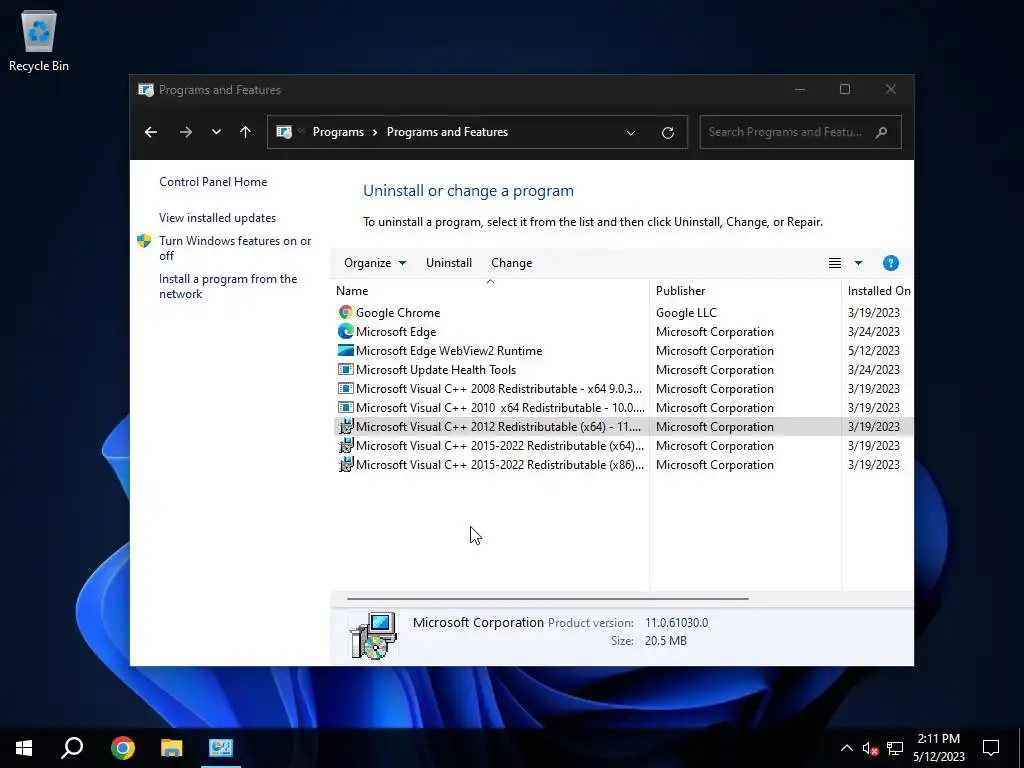This screenshot has width=1024, height=768.
Task: Click the change view list icon
Action: click(835, 263)
